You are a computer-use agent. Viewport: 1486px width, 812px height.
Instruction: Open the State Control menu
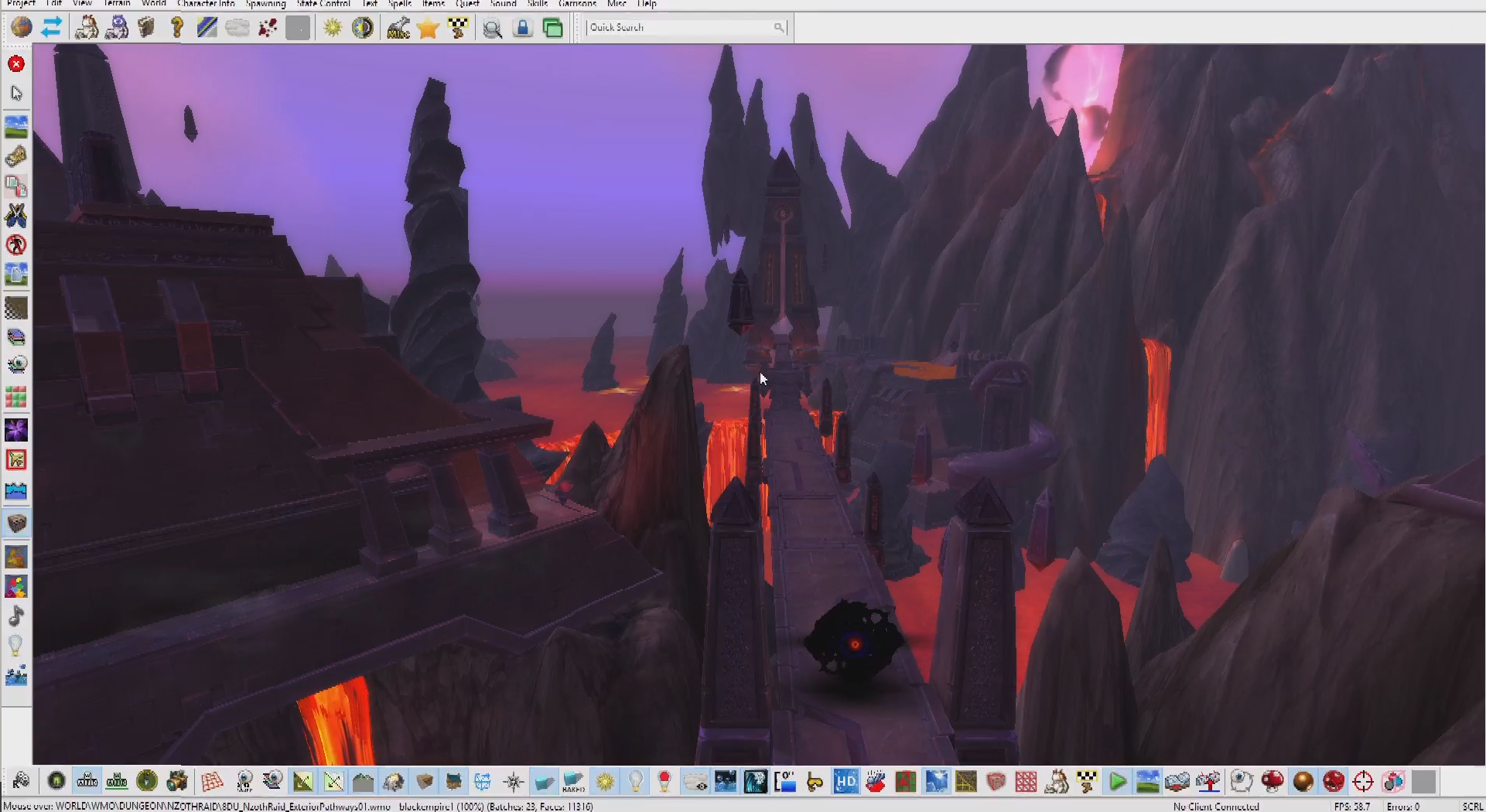pyautogui.click(x=323, y=4)
